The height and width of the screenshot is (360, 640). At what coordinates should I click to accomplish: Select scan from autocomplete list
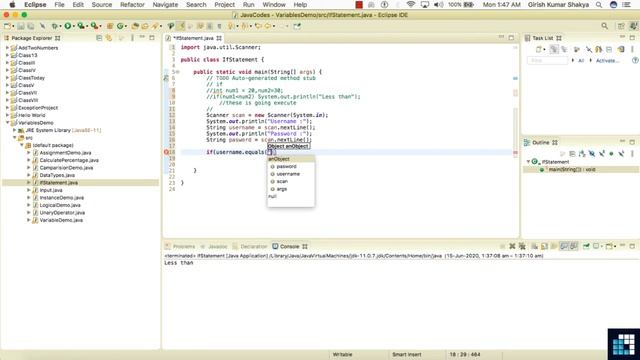coord(291,181)
